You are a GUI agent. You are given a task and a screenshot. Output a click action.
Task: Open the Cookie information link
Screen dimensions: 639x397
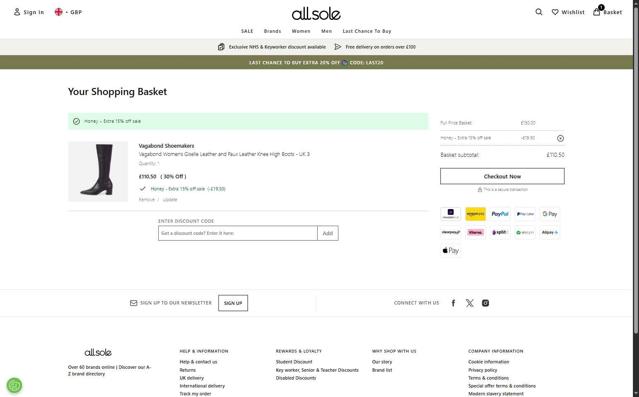point(489,362)
